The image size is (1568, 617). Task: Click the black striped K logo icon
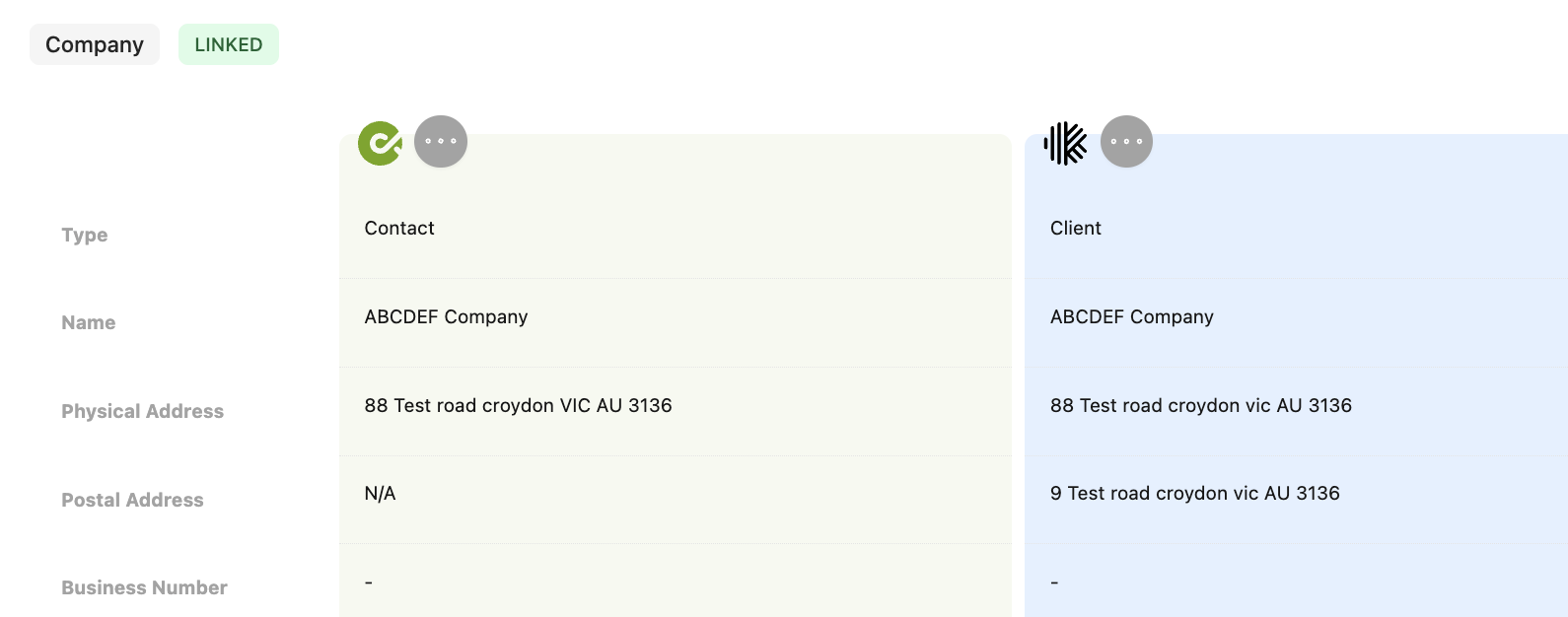click(x=1066, y=143)
